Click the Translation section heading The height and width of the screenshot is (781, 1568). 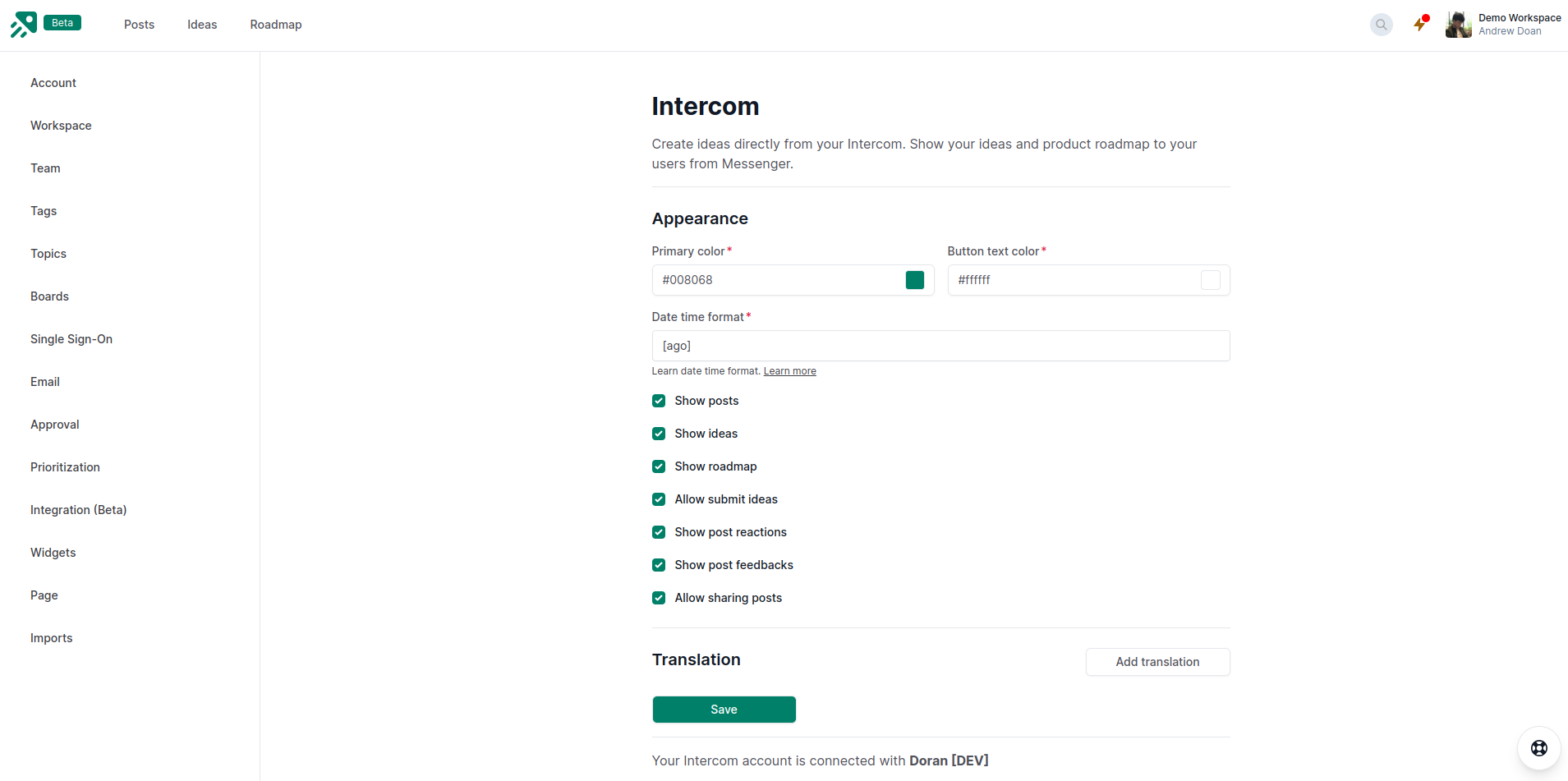697,659
